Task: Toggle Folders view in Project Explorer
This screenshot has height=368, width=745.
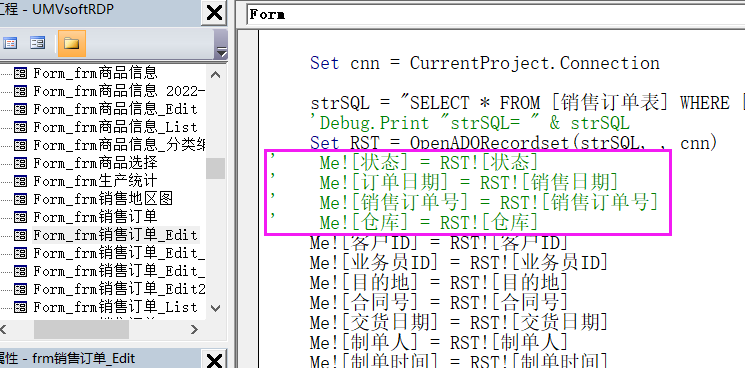Action: [x=71, y=43]
